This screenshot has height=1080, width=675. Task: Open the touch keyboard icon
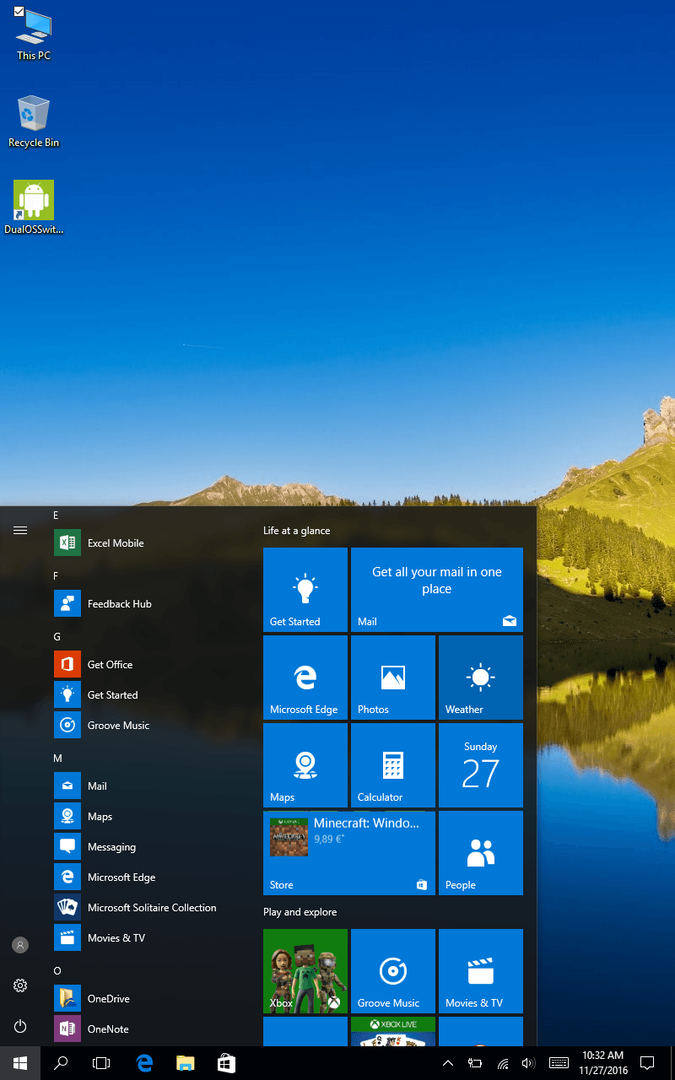click(x=559, y=1063)
